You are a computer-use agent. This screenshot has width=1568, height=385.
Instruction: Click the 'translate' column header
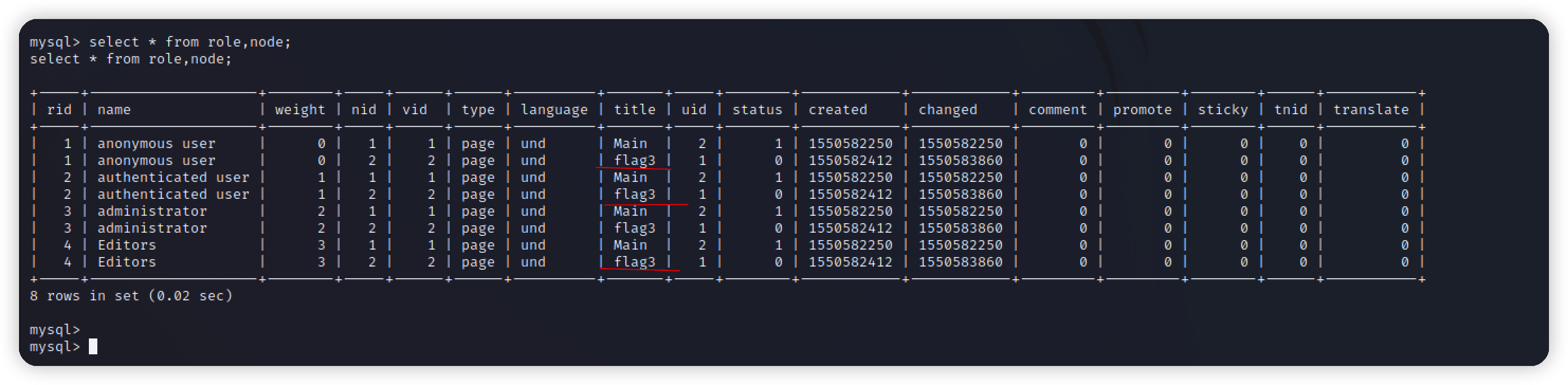pos(1371,109)
